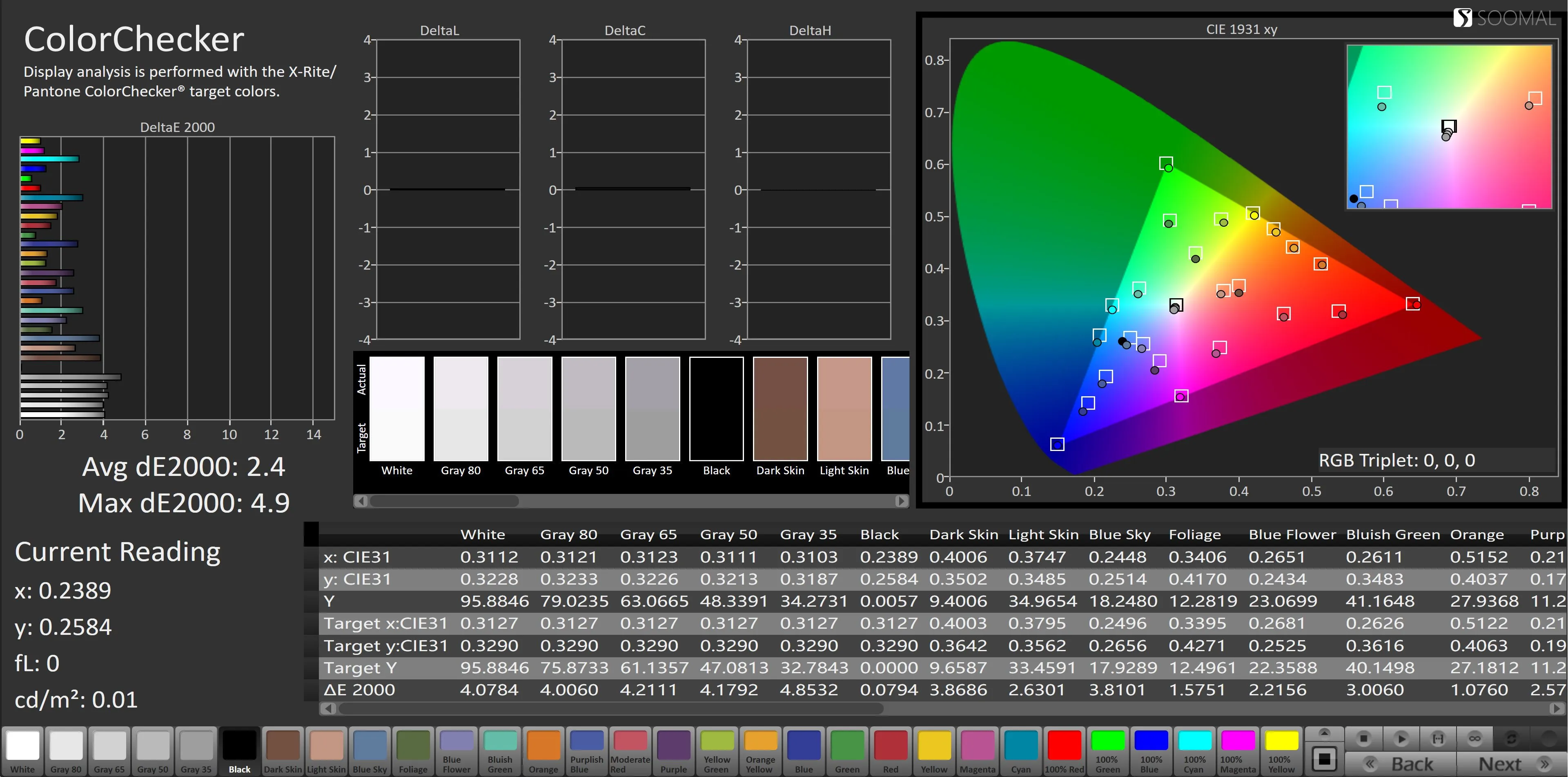Choose the Dark Skin swatch in the bottom strip

[283, 751]
